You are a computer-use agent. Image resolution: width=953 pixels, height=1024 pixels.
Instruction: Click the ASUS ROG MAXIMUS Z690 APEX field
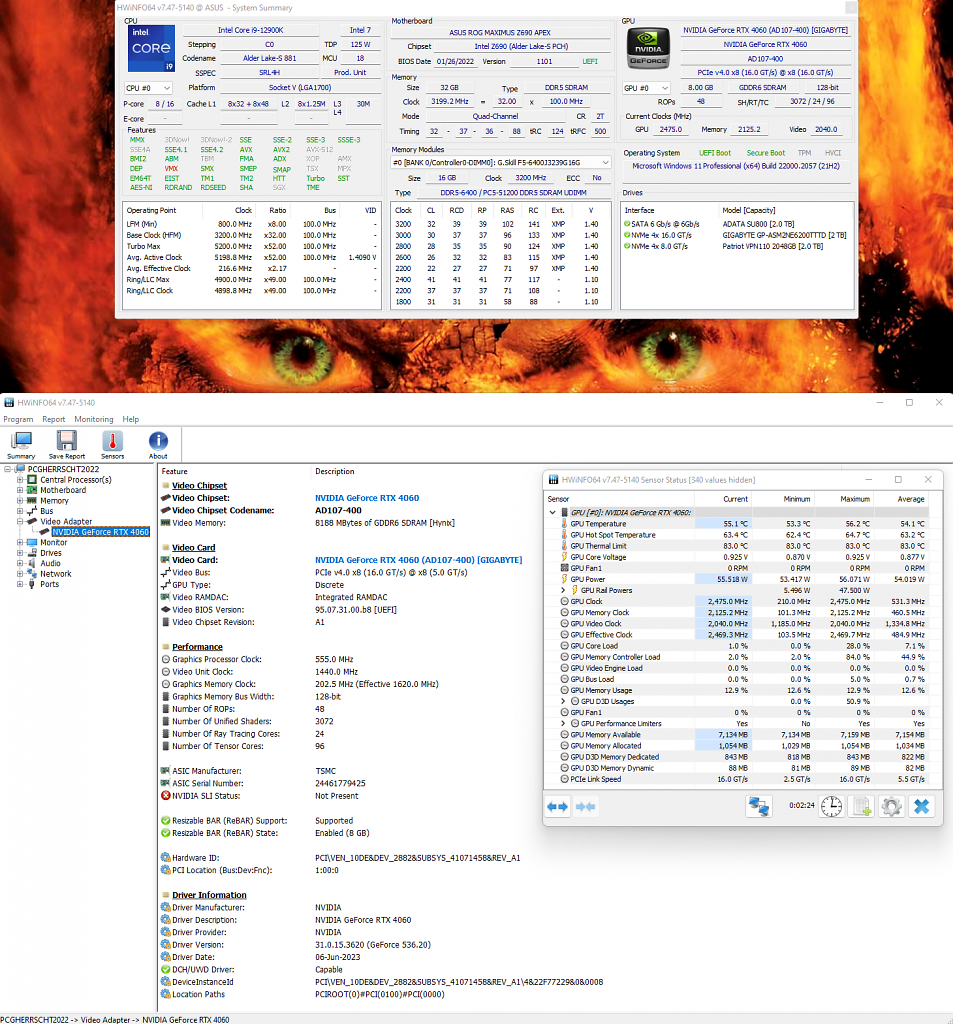click(500, 32)
